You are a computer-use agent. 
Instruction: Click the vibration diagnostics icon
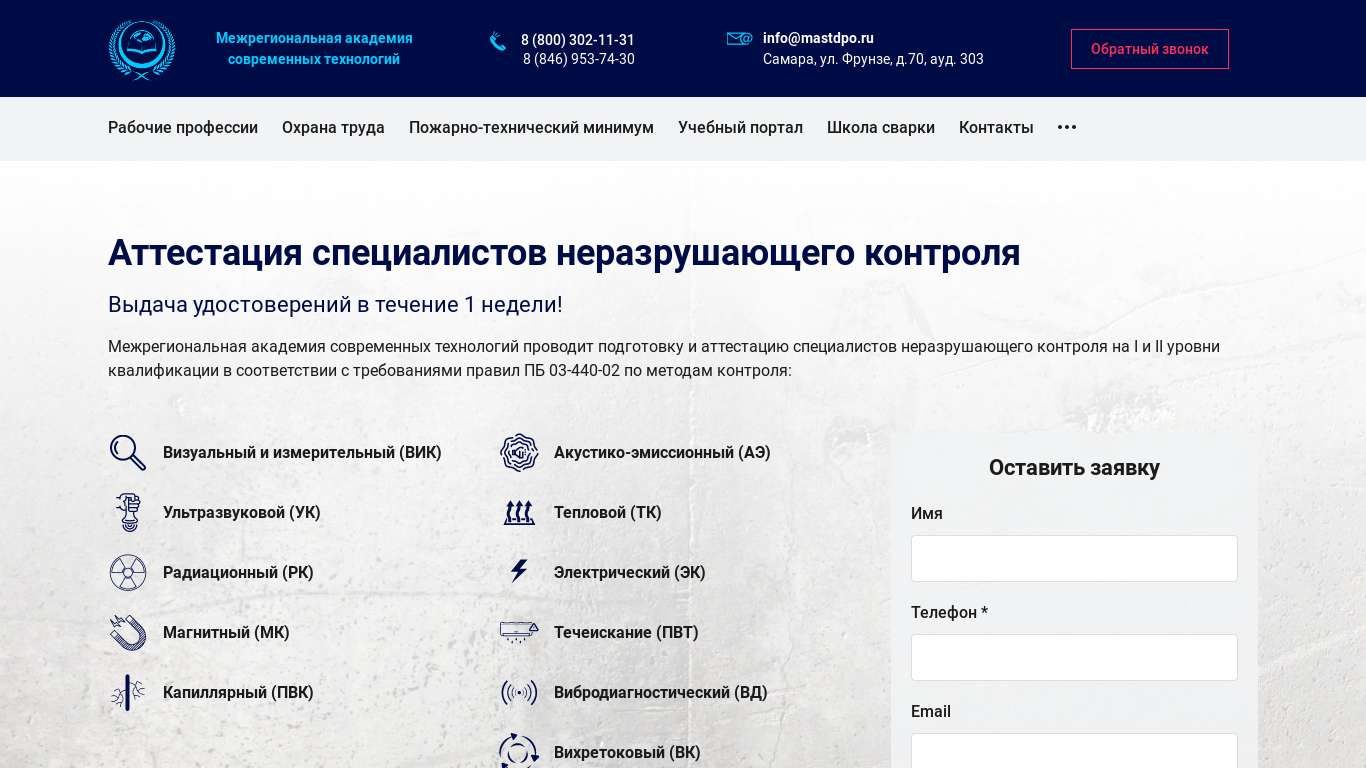click(519, 693)
